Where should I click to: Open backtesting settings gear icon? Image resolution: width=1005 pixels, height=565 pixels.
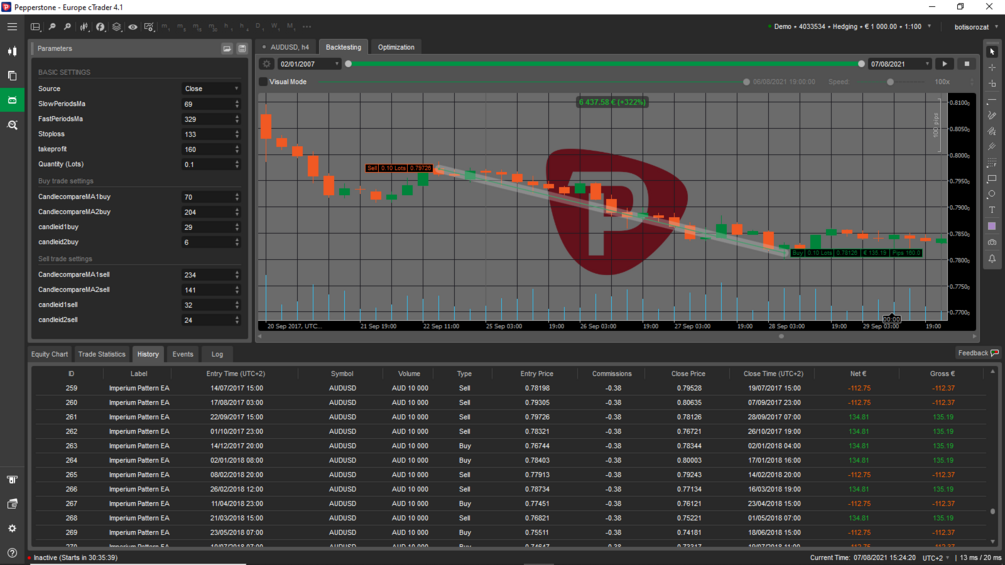pyautogui.click(x=267, y=64)
